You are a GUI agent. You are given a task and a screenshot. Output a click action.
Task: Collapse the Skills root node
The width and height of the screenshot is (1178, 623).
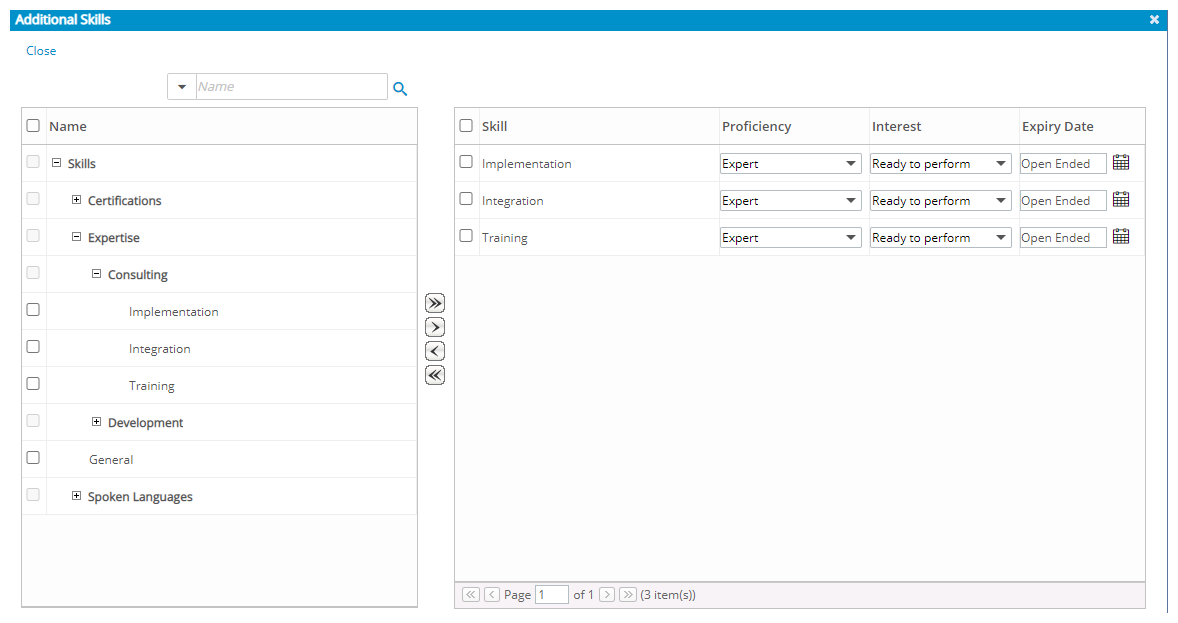(x=56, y=162)
